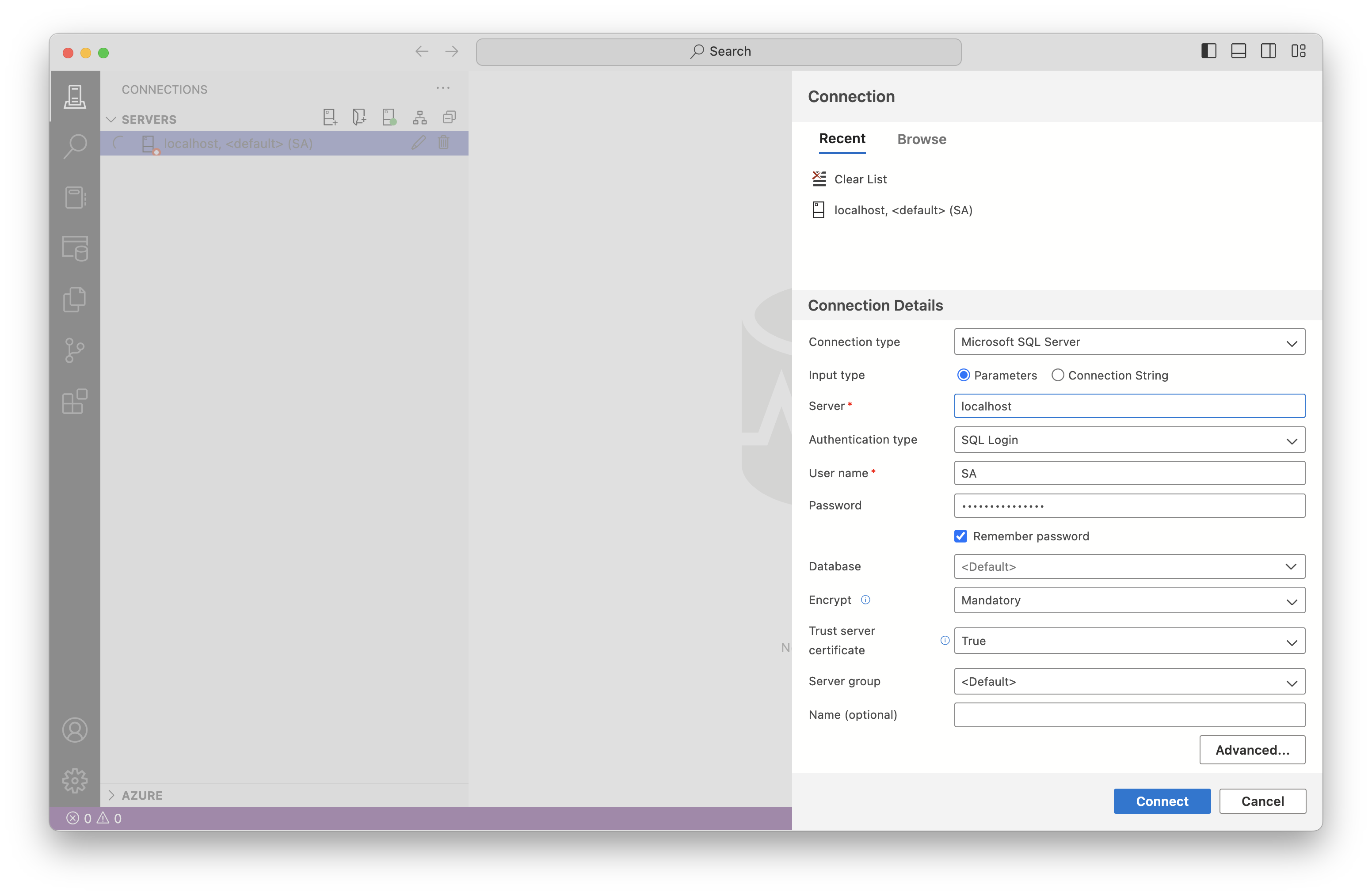
Task: Open the SQL Database Projects icon
Action: 75,248
